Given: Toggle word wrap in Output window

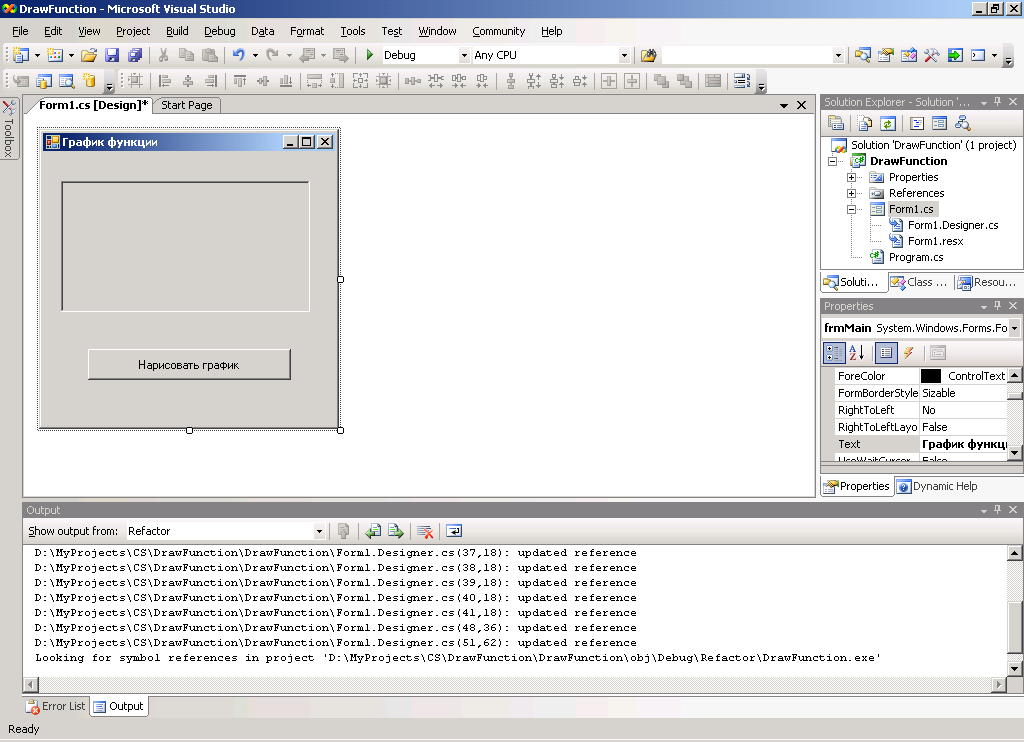Looking at the screenshot, I should 454,531.
